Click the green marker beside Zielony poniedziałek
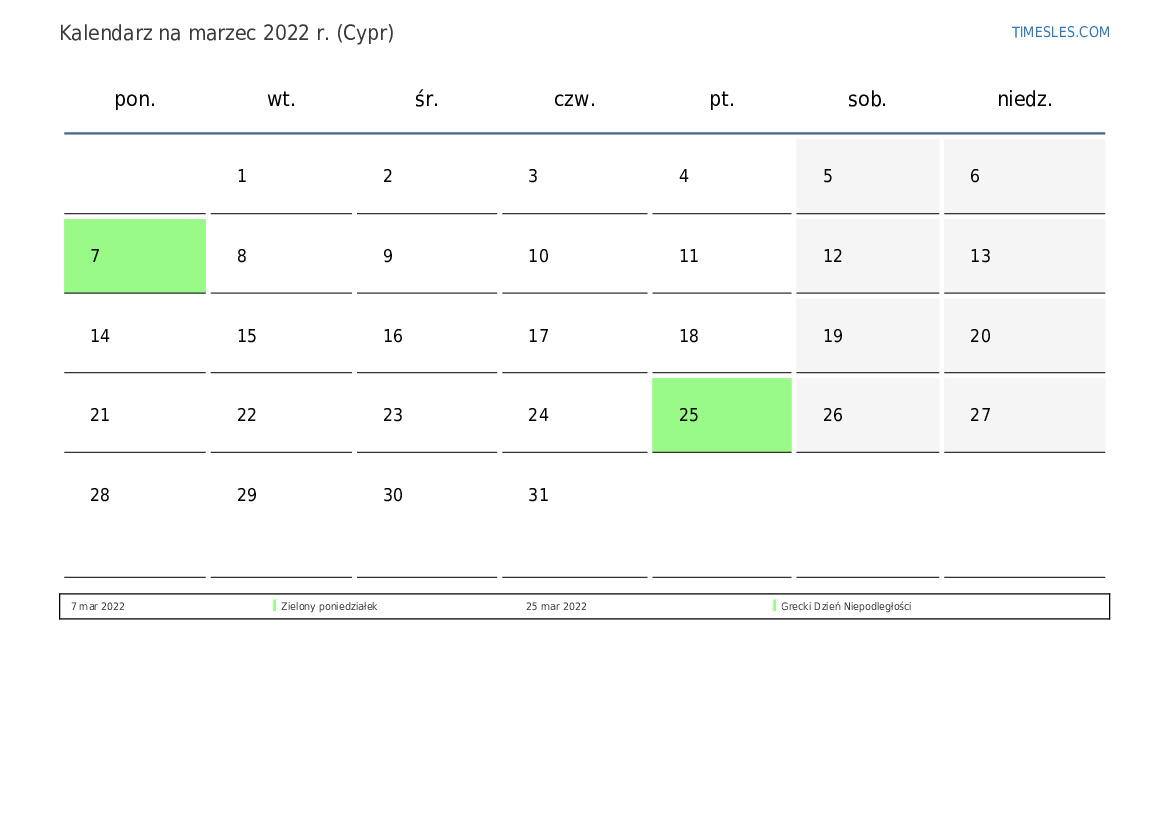 point(274,606)
